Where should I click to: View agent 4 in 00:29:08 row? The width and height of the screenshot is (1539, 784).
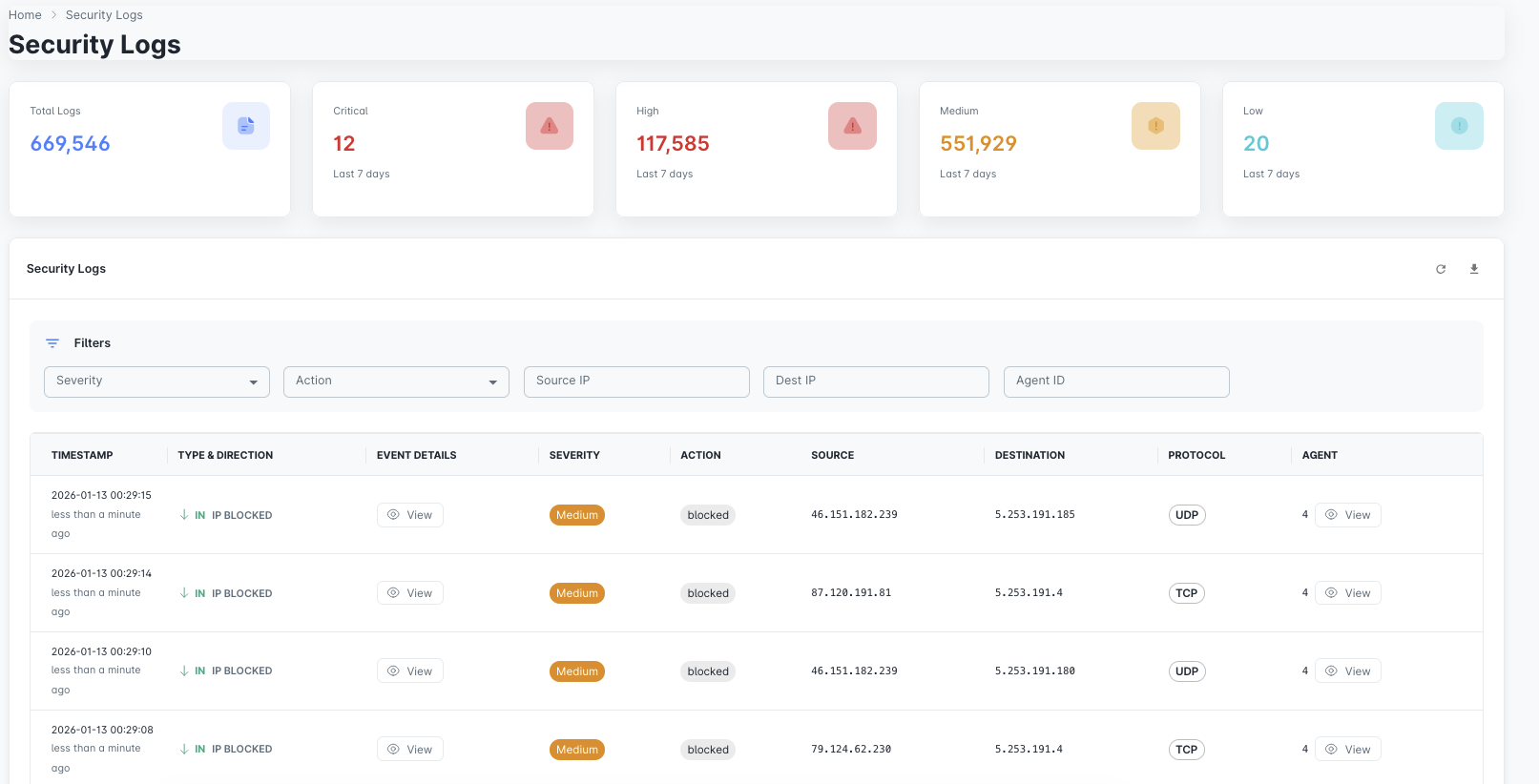pos(1347,750)
